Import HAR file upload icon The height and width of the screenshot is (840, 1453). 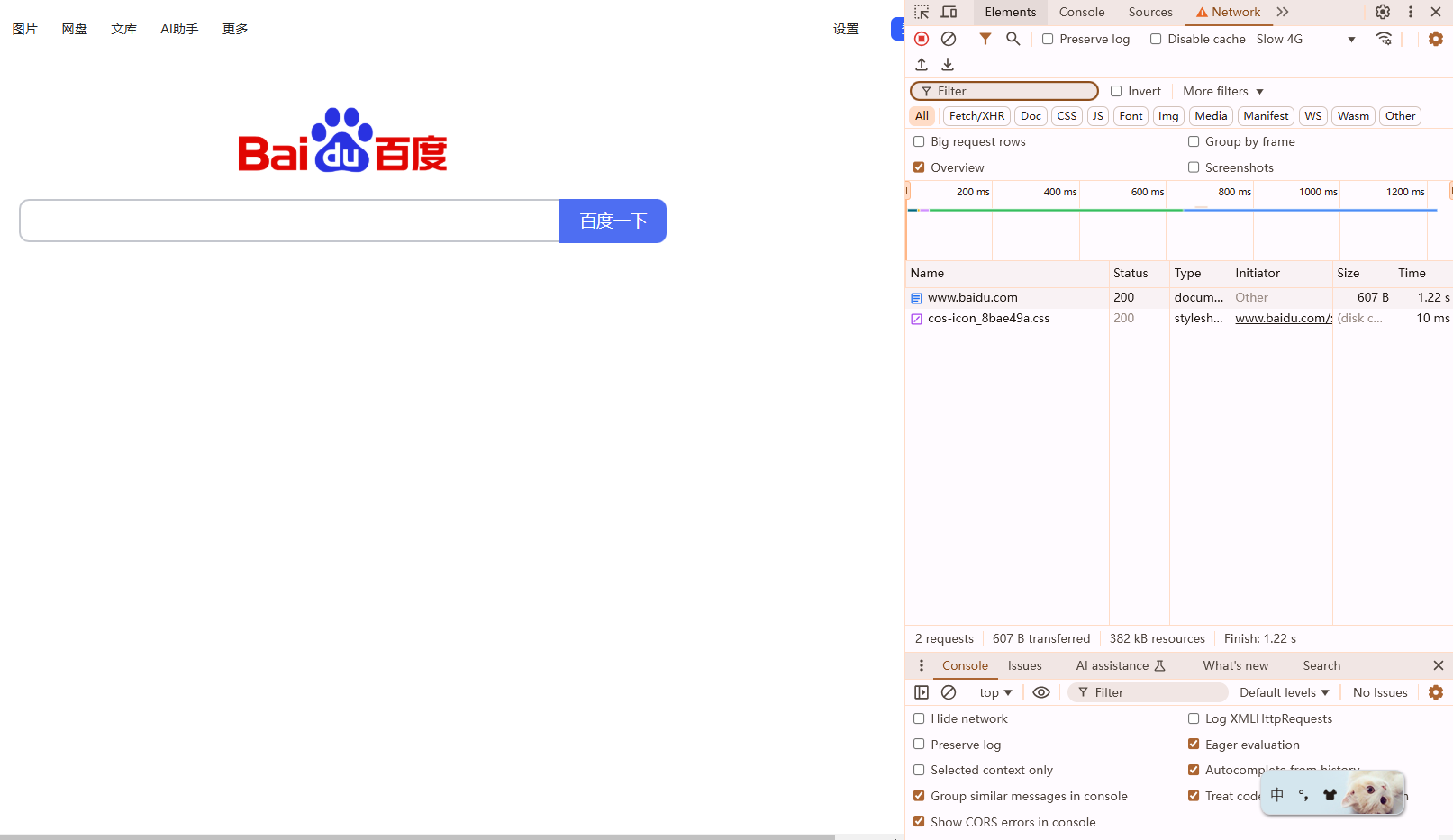click(922, 65)
